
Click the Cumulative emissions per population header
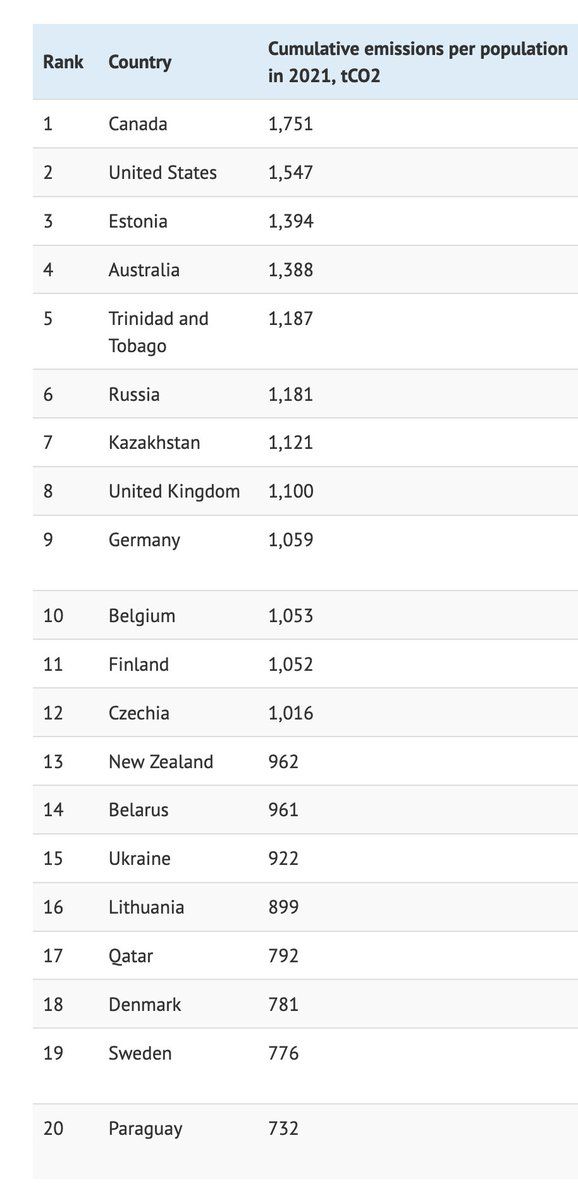point(418,62)
